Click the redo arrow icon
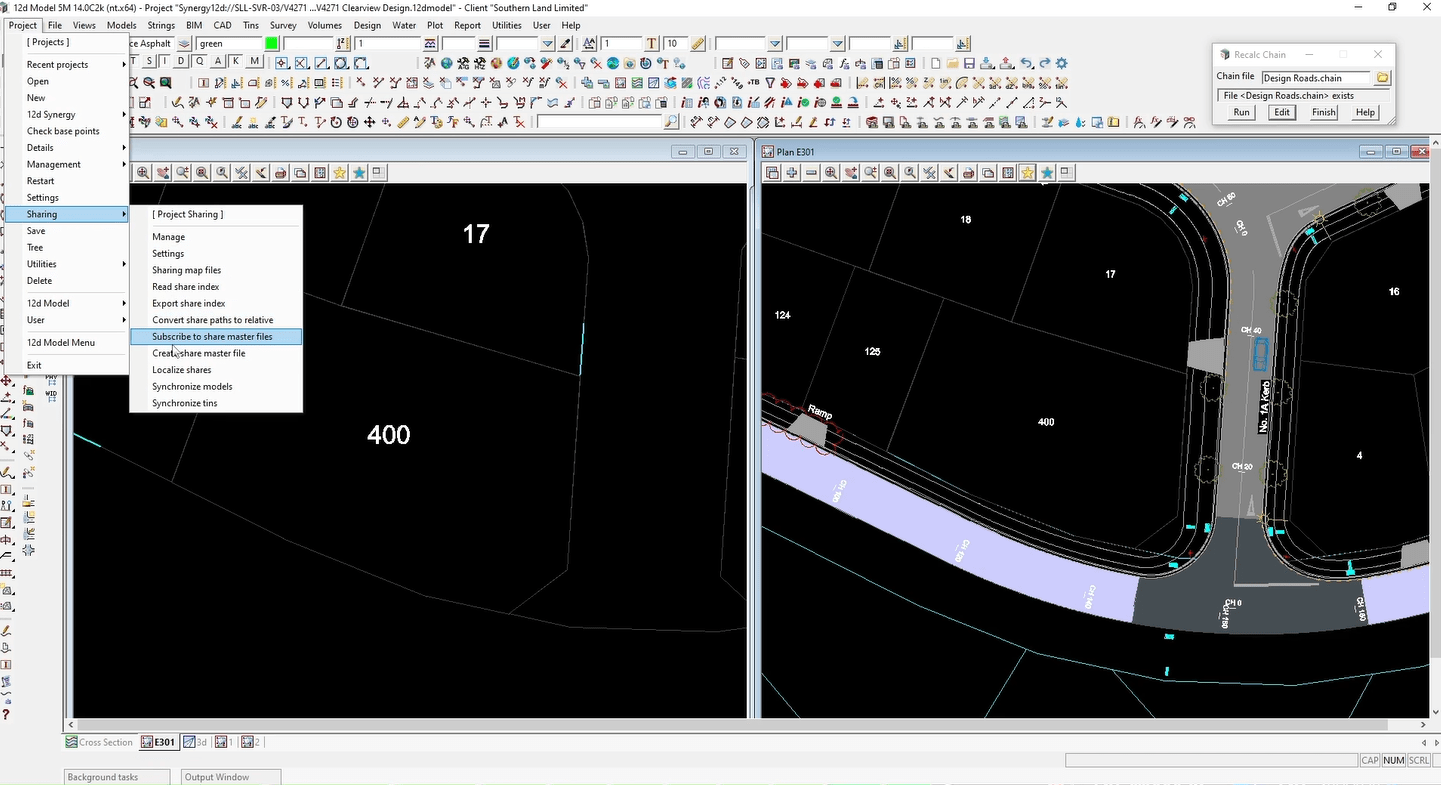 (x=1044, y=63)
